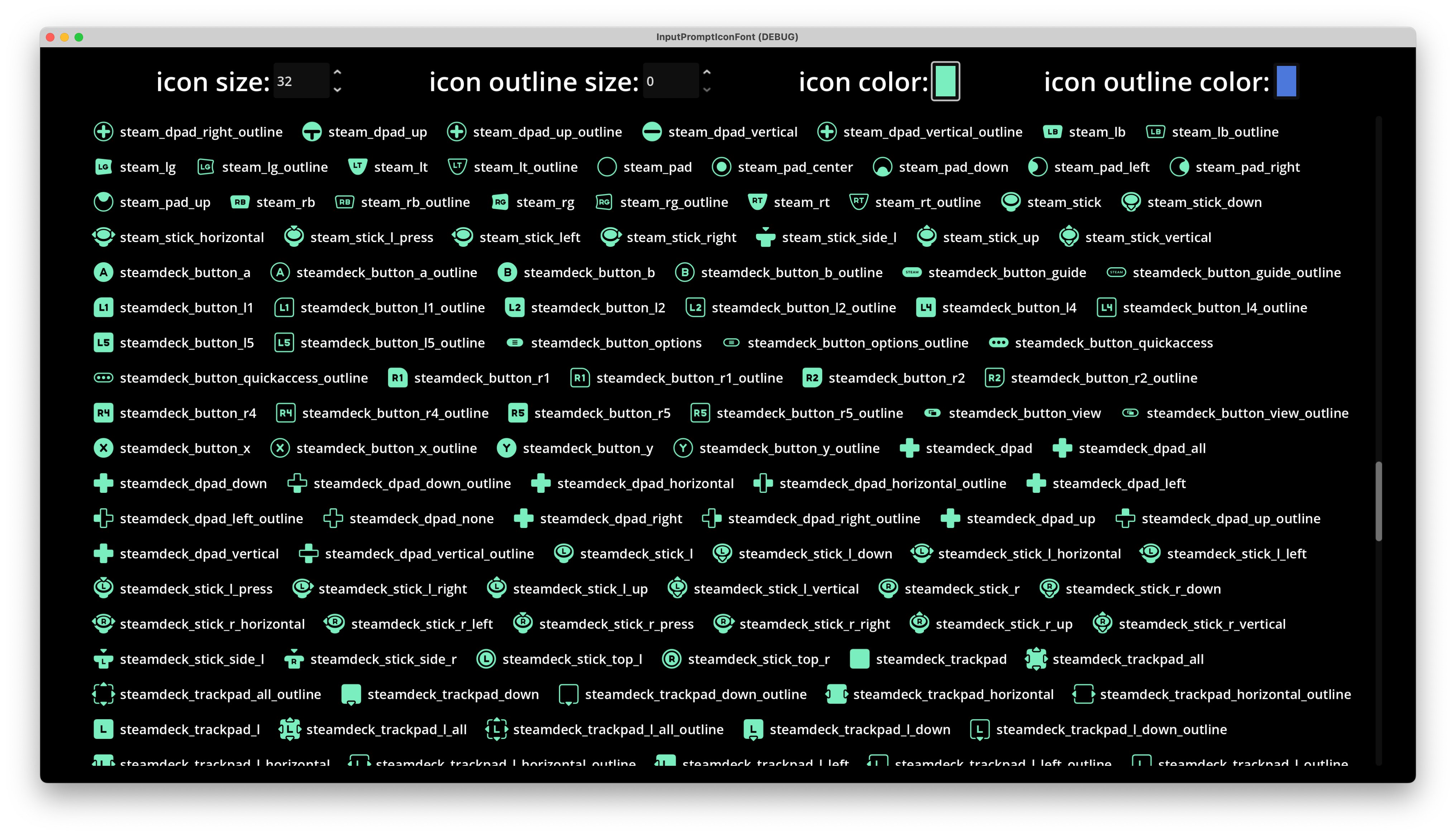Click the steam_rt shield icon
Screen dimensions: 1456x836
click(x=757, y=202)
